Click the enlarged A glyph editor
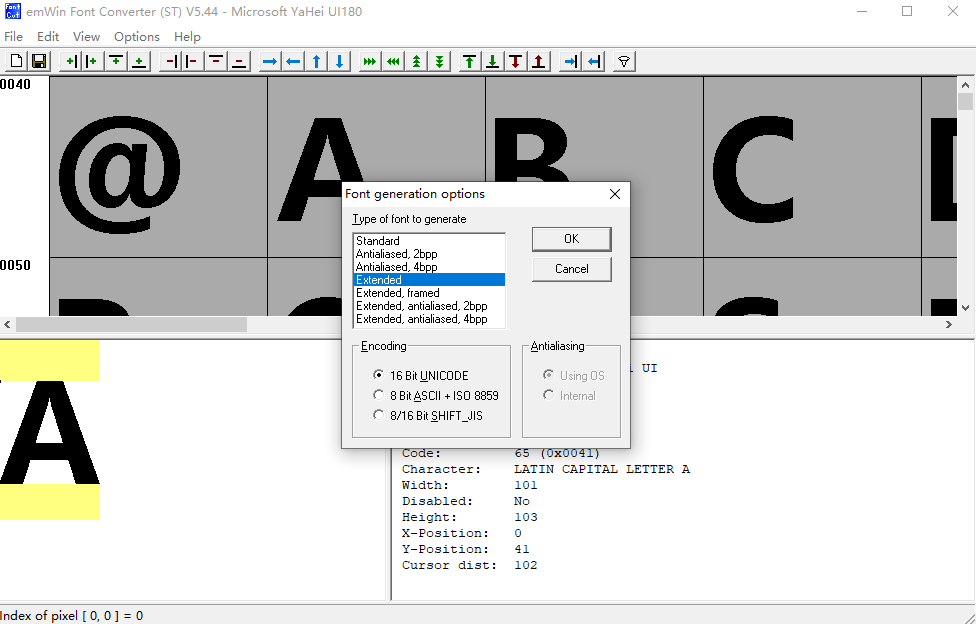Image resolution: width=976 pixels, height=624 pixels. click(x=50, y=431)
